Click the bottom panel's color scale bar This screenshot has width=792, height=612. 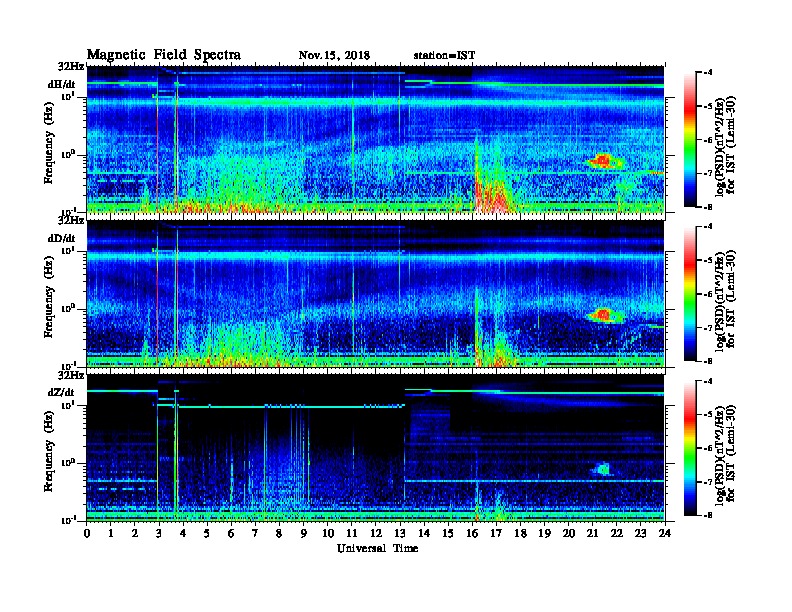click(690, 448)
